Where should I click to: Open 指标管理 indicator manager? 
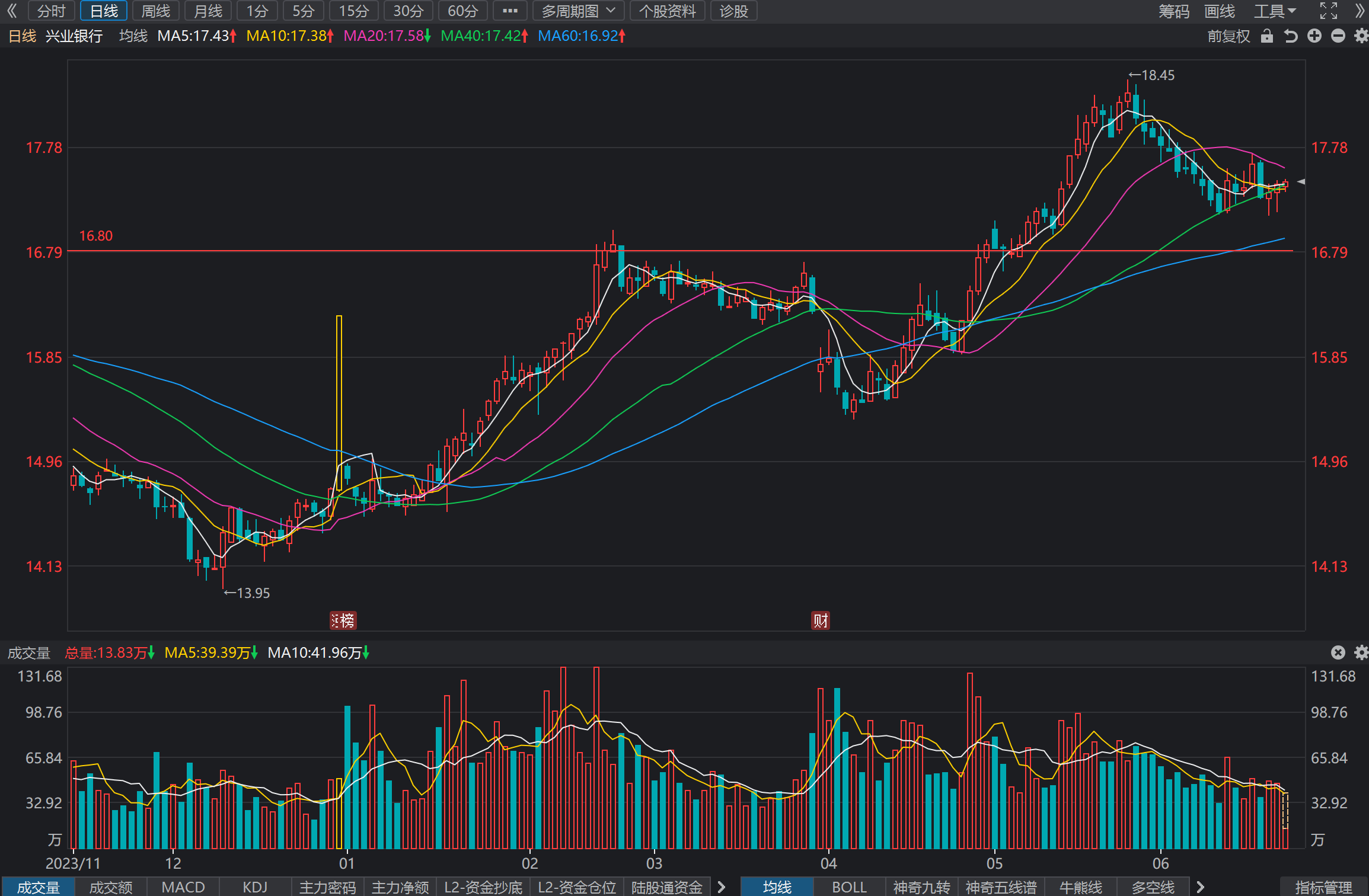pos(1324,887)
